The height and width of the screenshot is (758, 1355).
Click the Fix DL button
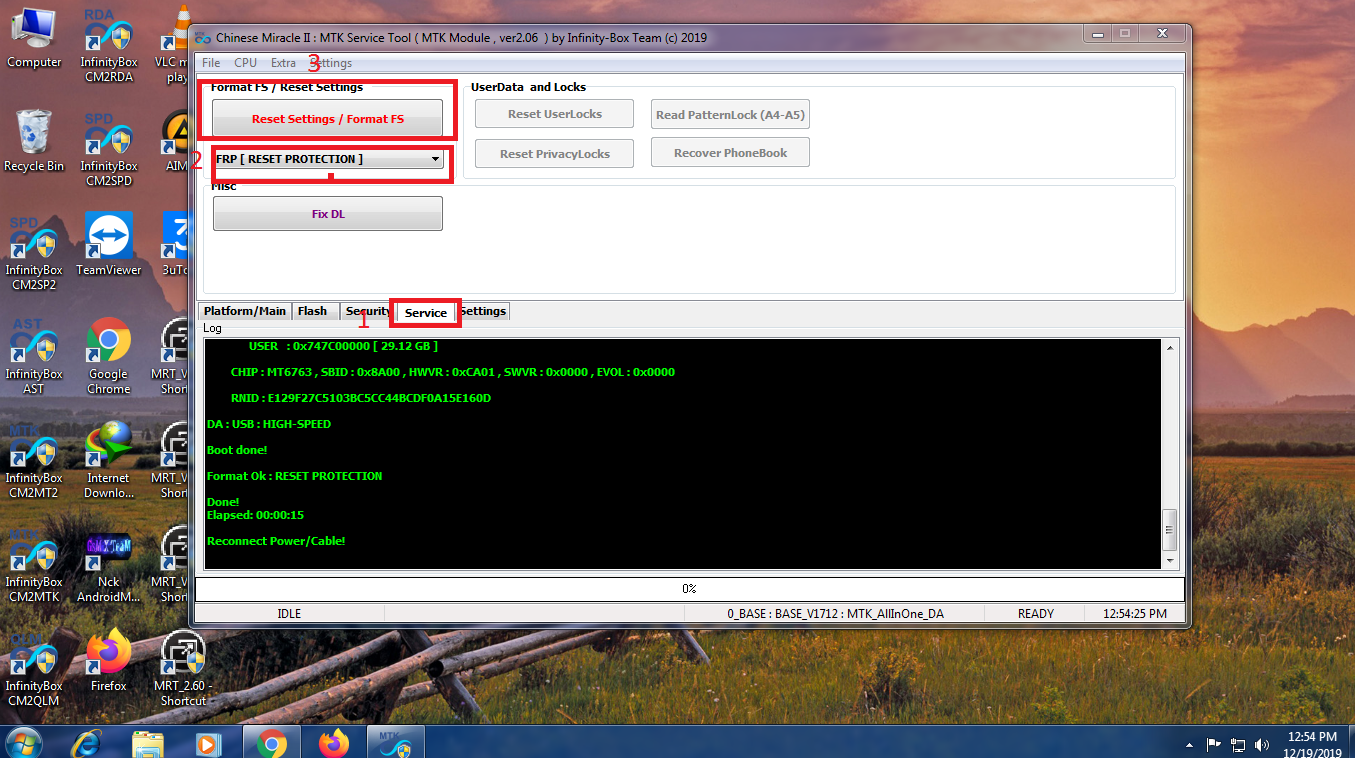[x=328, y=214]
